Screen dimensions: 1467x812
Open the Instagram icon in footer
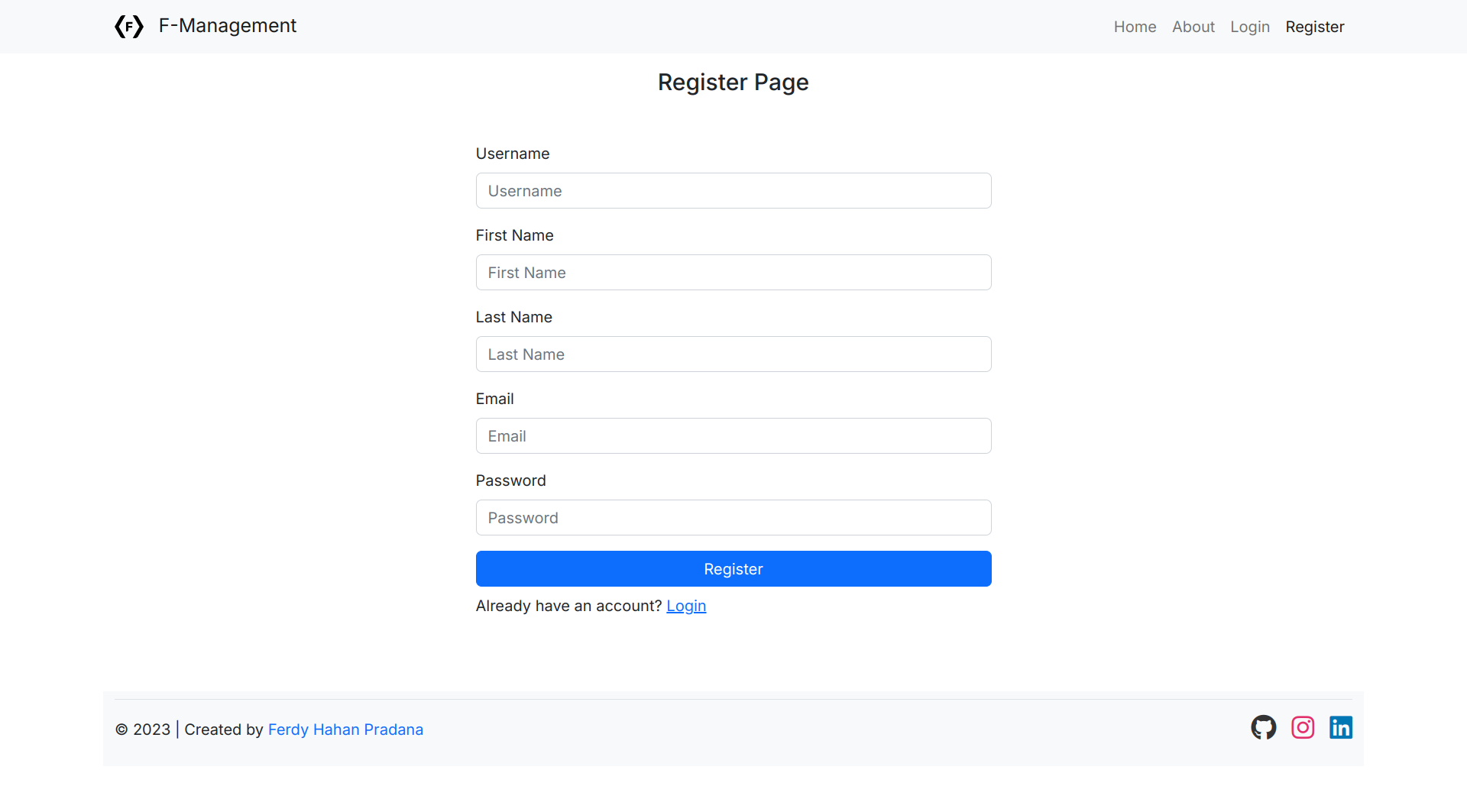coord(1303,727)
